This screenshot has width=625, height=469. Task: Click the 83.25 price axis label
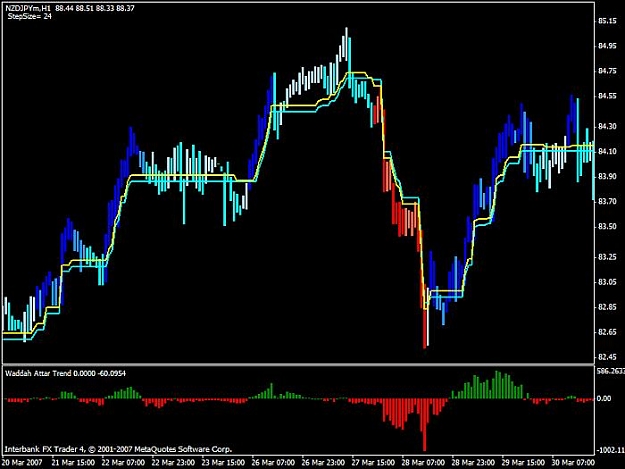pos(607,257)
